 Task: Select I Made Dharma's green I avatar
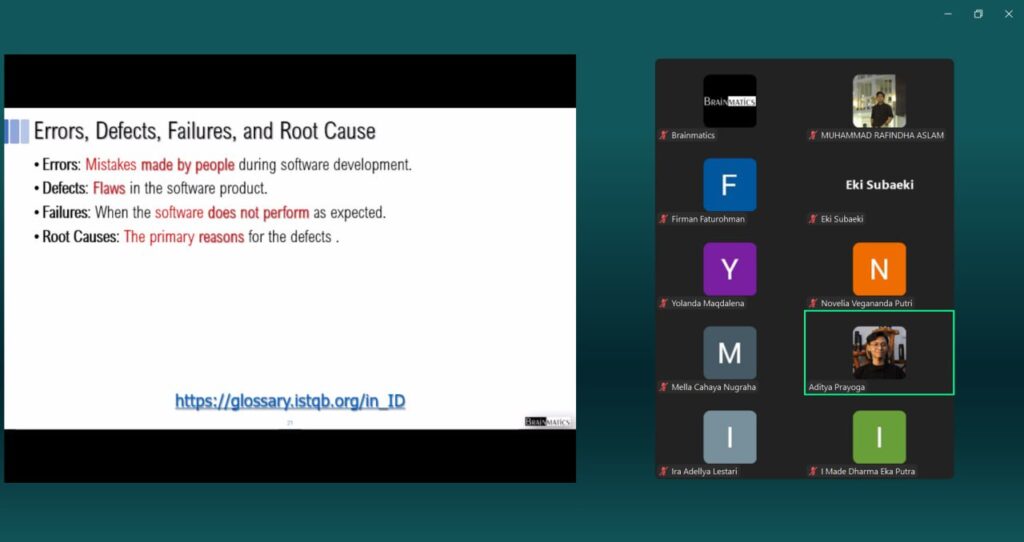point(879,437)
